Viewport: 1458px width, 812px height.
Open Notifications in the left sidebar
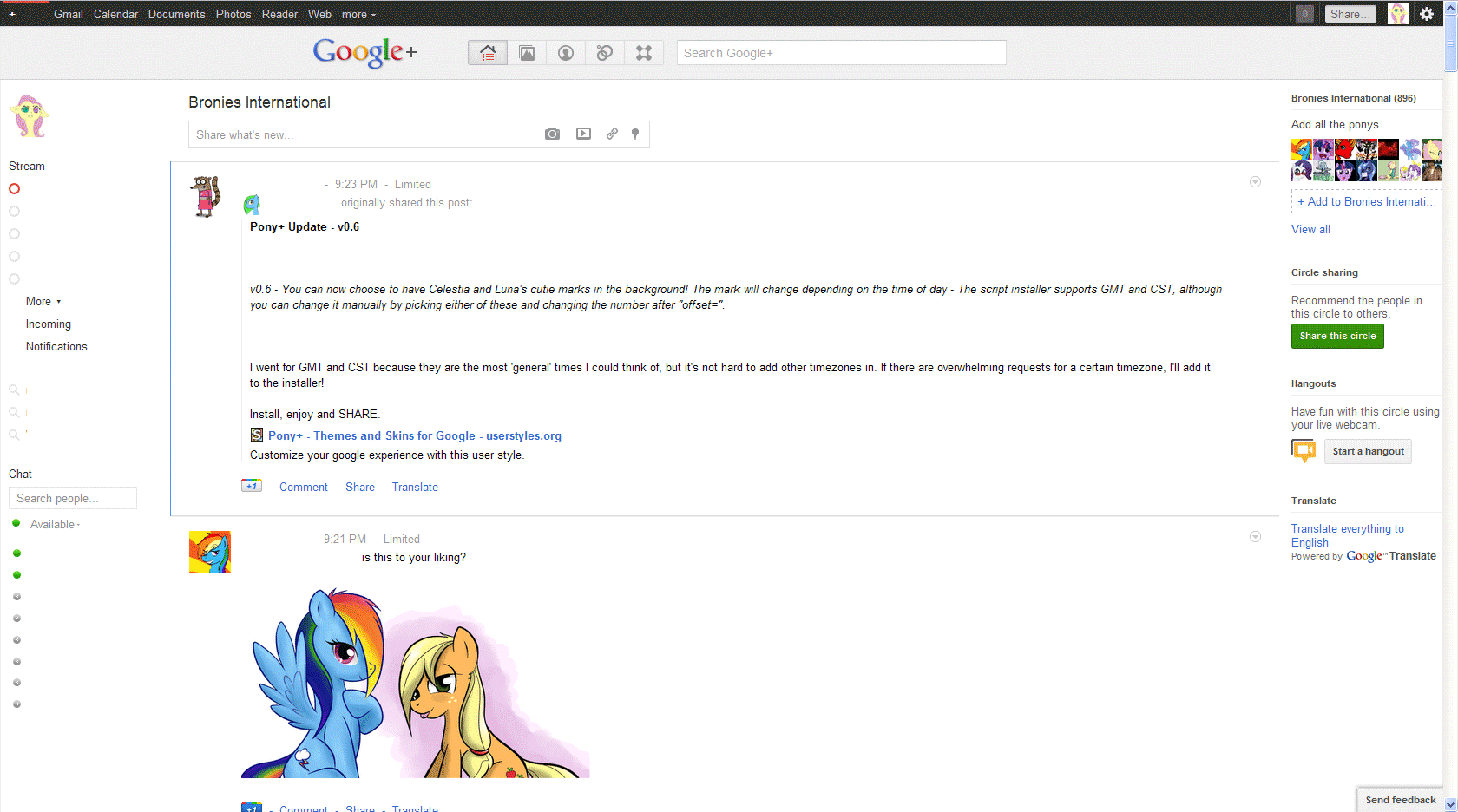(56, 346)
